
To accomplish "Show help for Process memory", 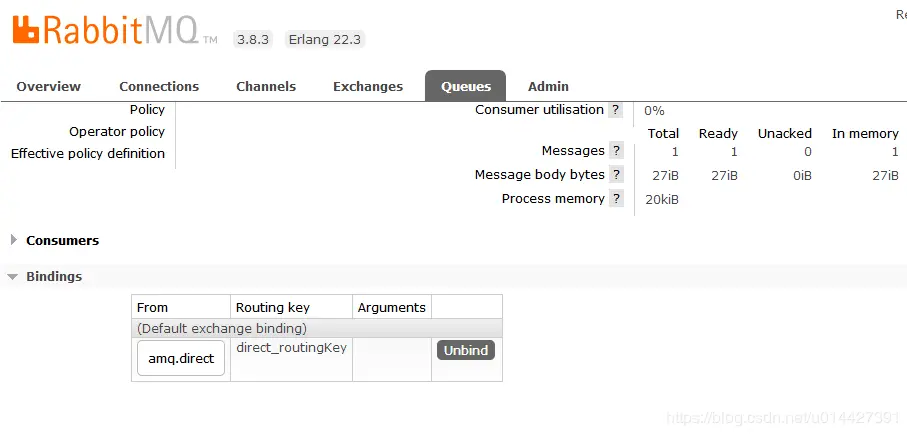I will coord(616,199).
